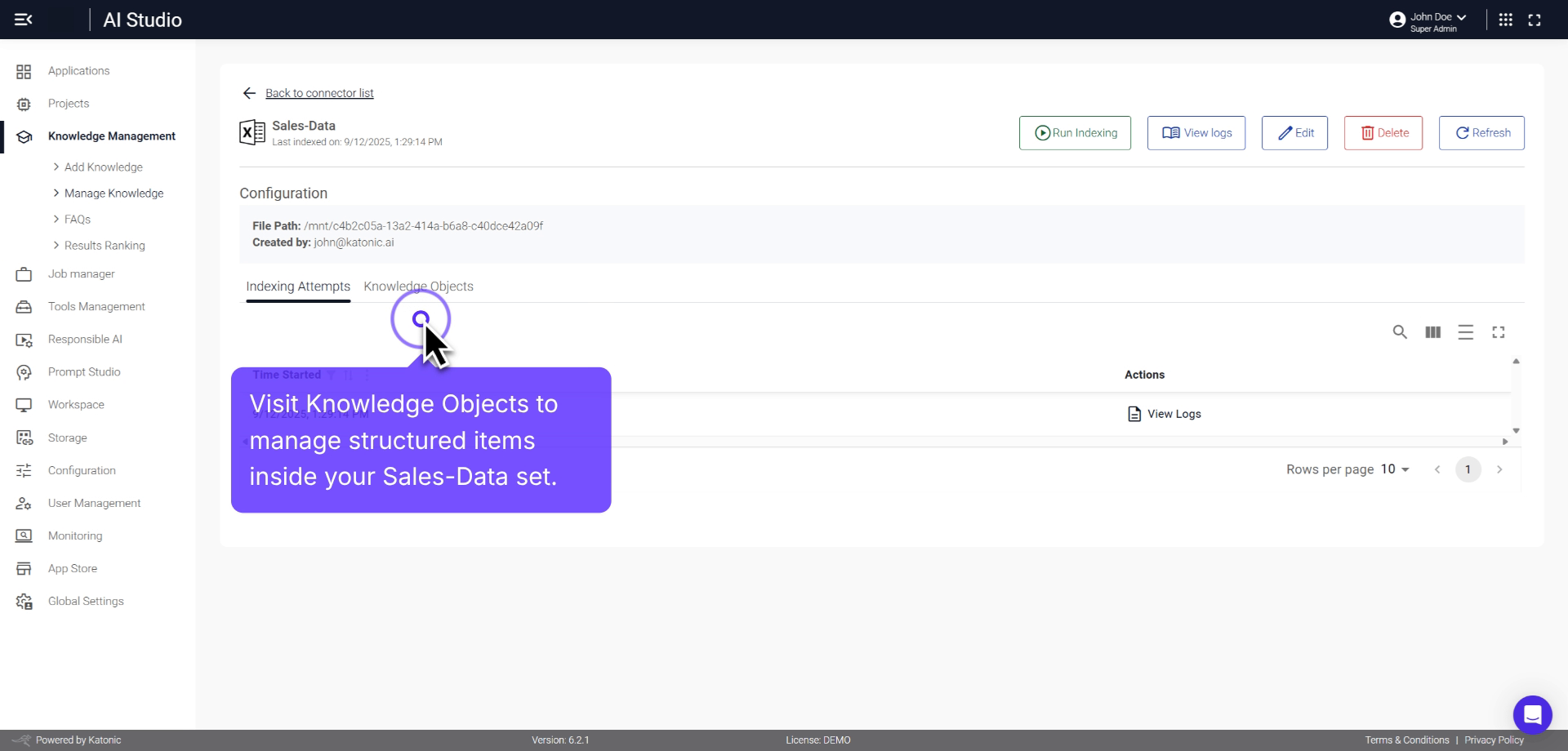
Task: Go Back to connector list
Action: (x=318, y=93)
